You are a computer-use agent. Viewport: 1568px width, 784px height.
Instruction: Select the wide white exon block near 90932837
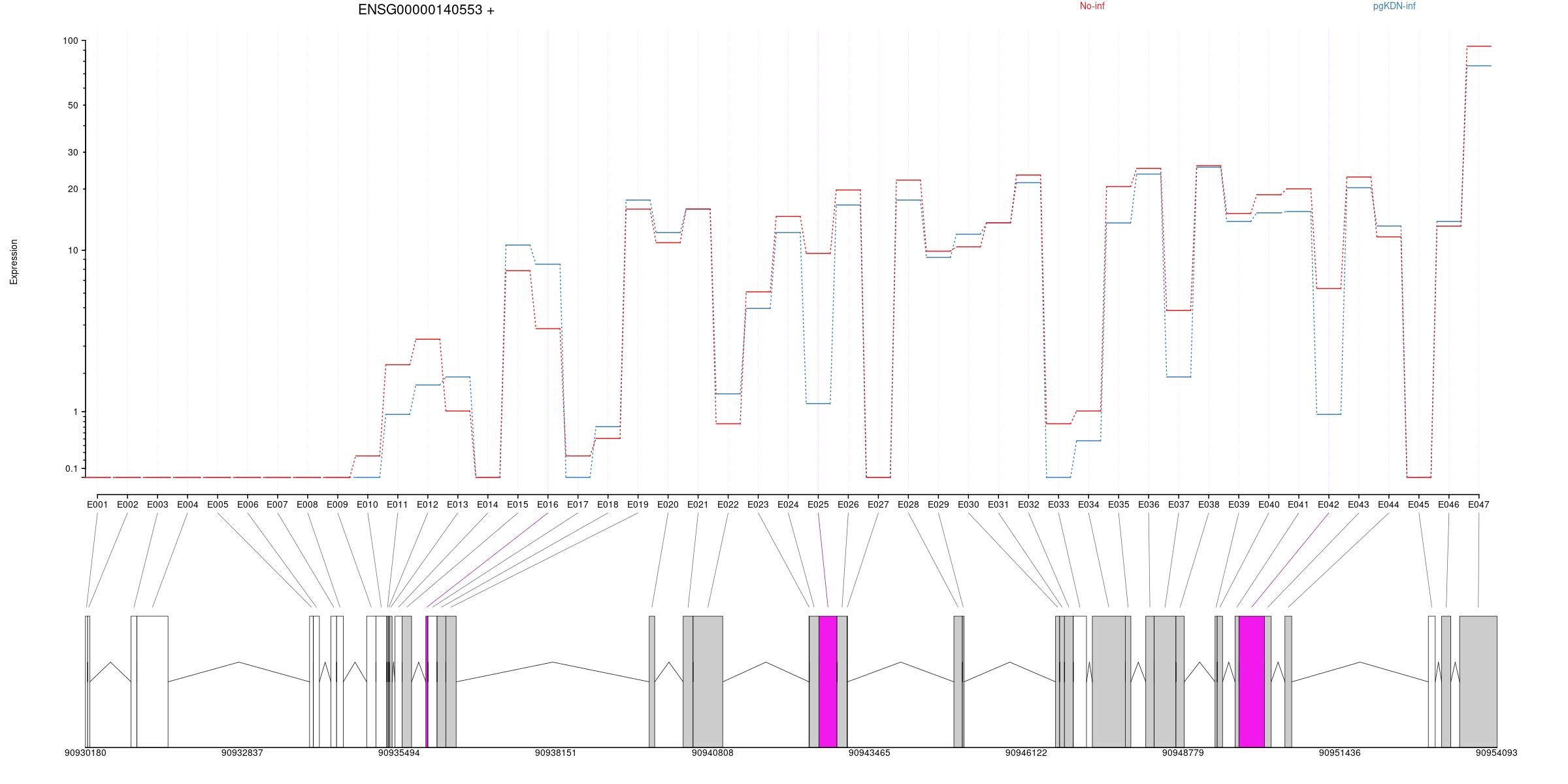click(152, 681)
